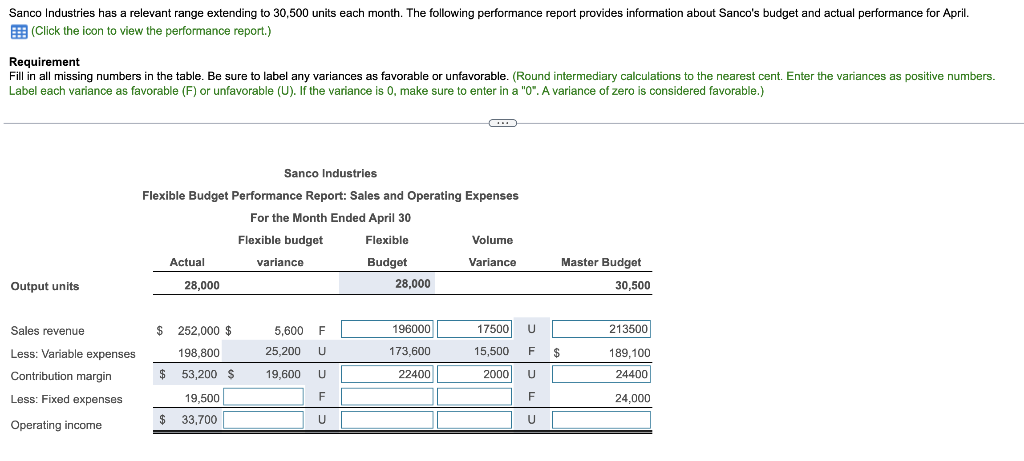Click Operating income Flexible Budget field
The image size is (1024, 461).
click(x=388, y=420)
